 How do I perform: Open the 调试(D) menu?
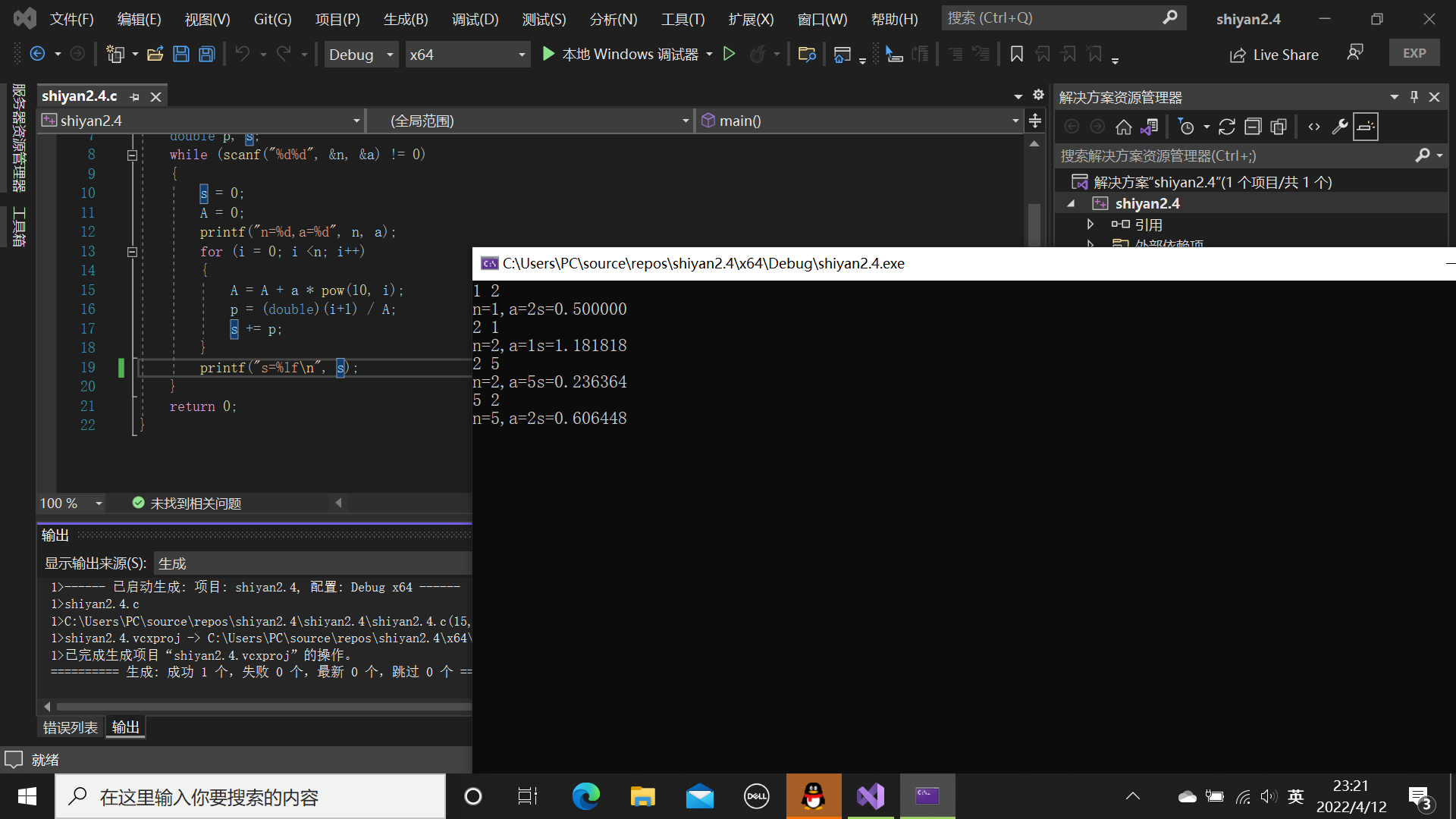coord(475,19)
